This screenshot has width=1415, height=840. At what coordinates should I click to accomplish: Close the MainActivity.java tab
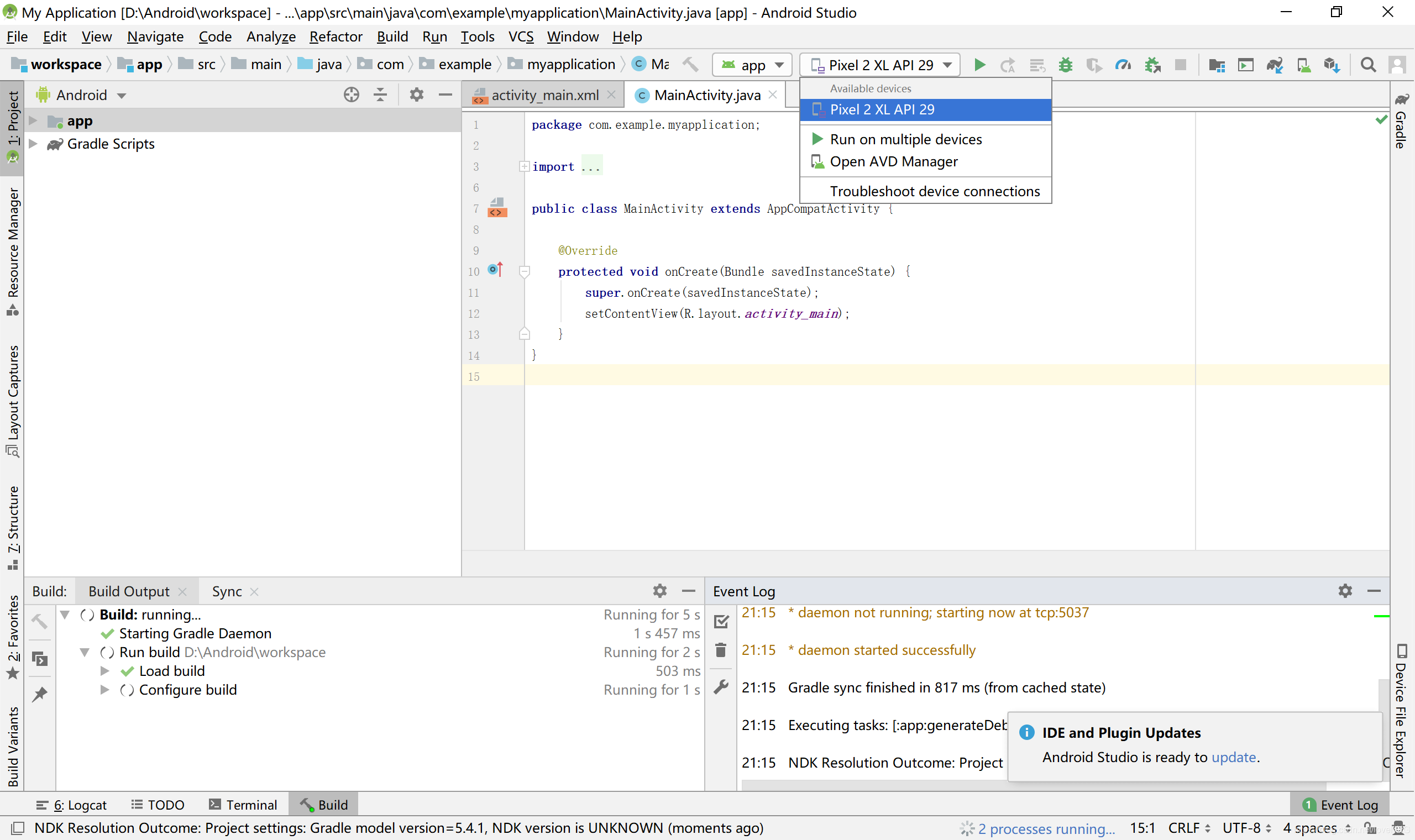point(773,95)
